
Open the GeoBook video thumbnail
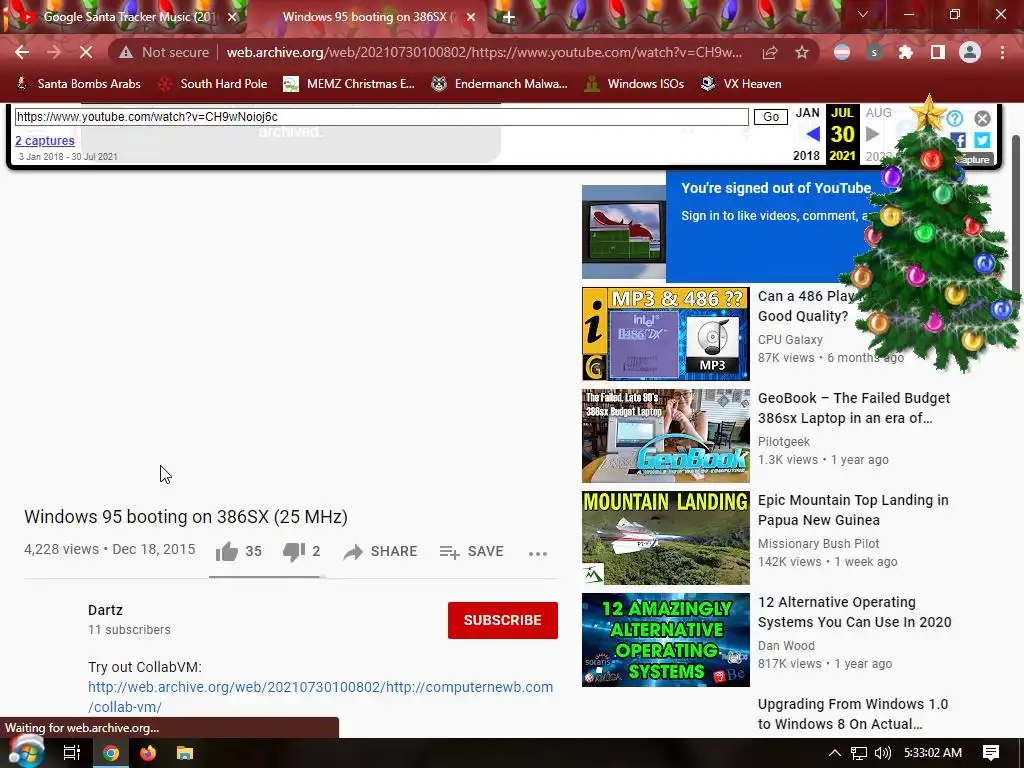(x=665, y=436)
